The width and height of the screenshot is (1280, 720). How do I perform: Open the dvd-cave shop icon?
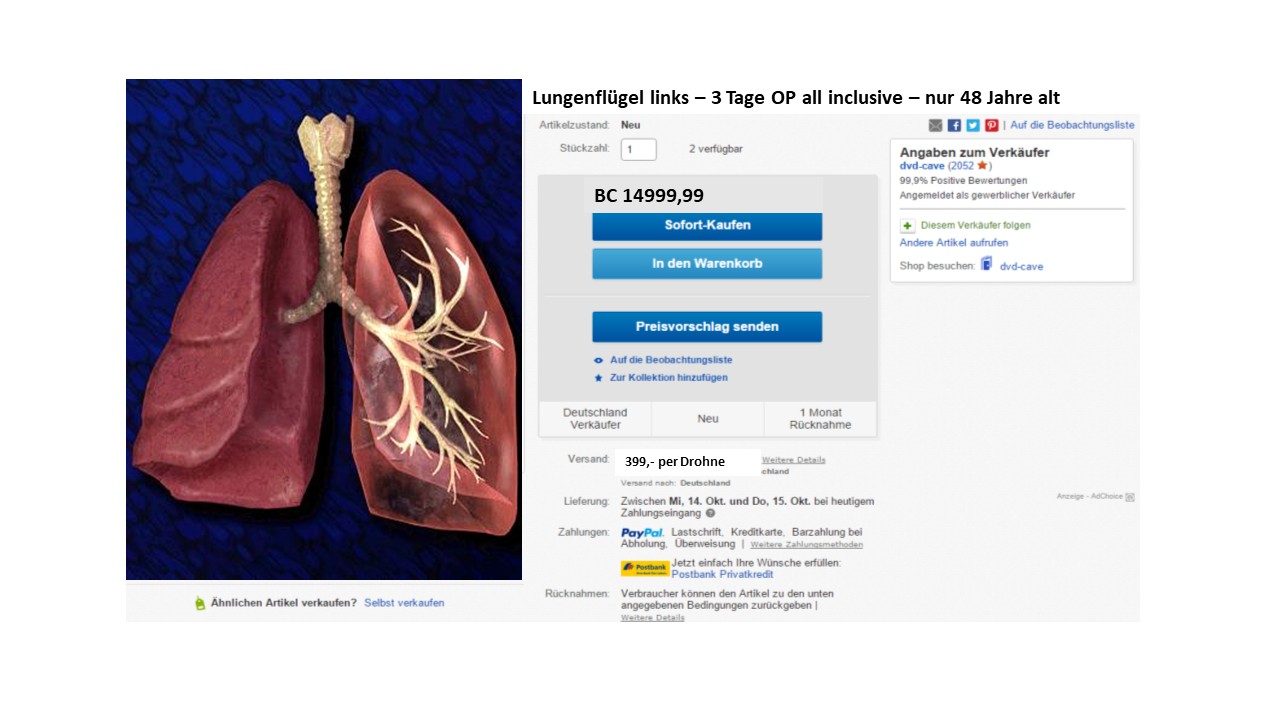[x=987, y=265]
